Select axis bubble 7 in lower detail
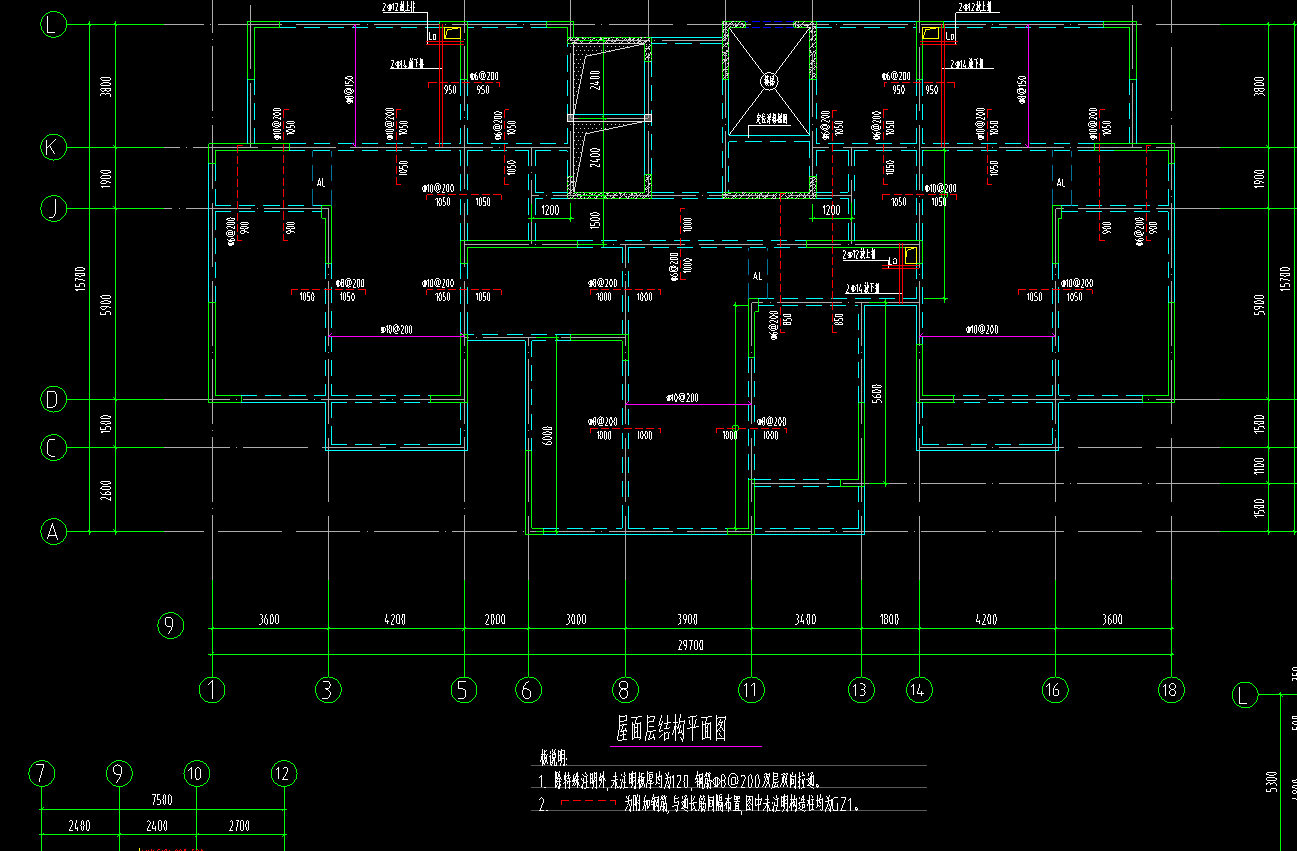 point(42,773)
